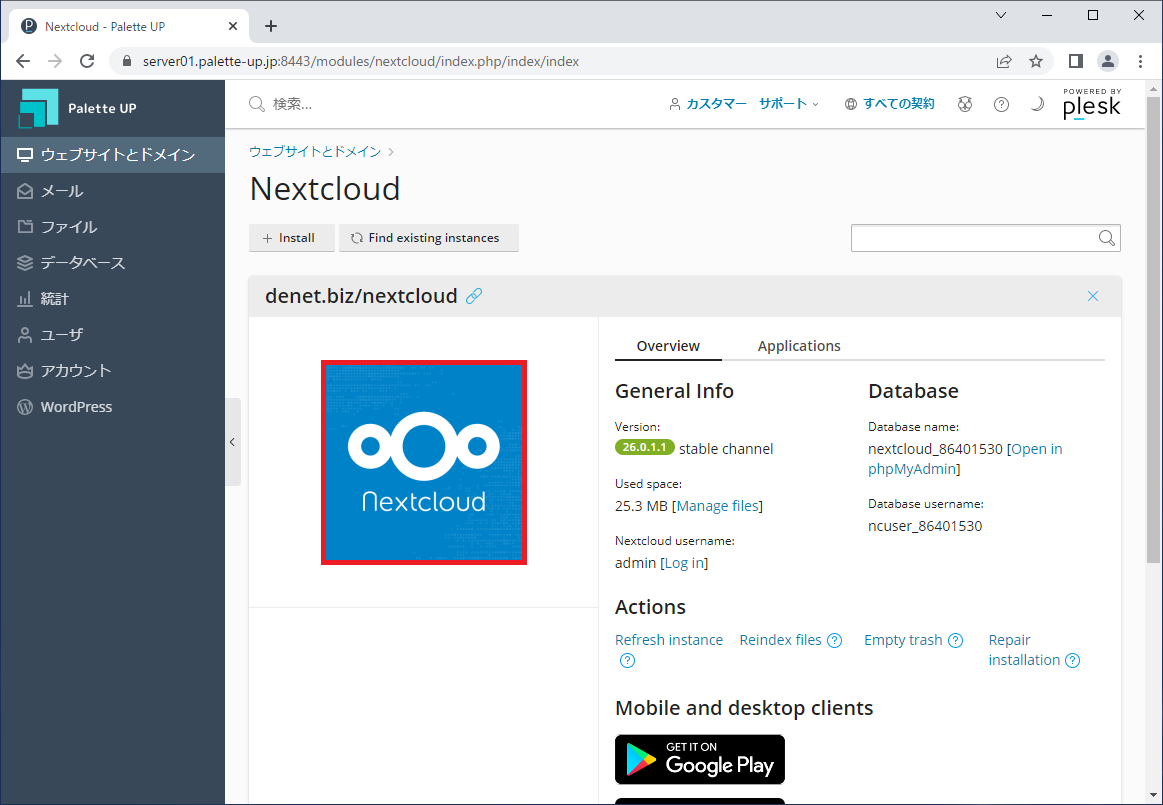
Task: Open the カスタマー サポート user dropdown
Action: (744, 104)
